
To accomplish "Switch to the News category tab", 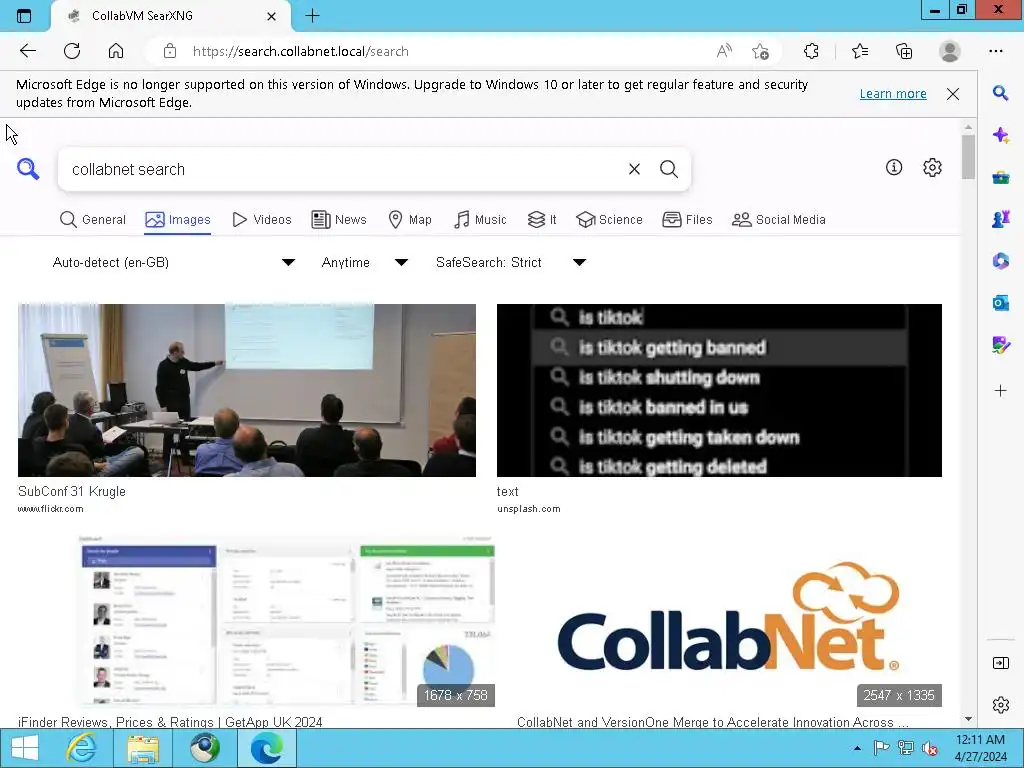I will pos(339,219).
